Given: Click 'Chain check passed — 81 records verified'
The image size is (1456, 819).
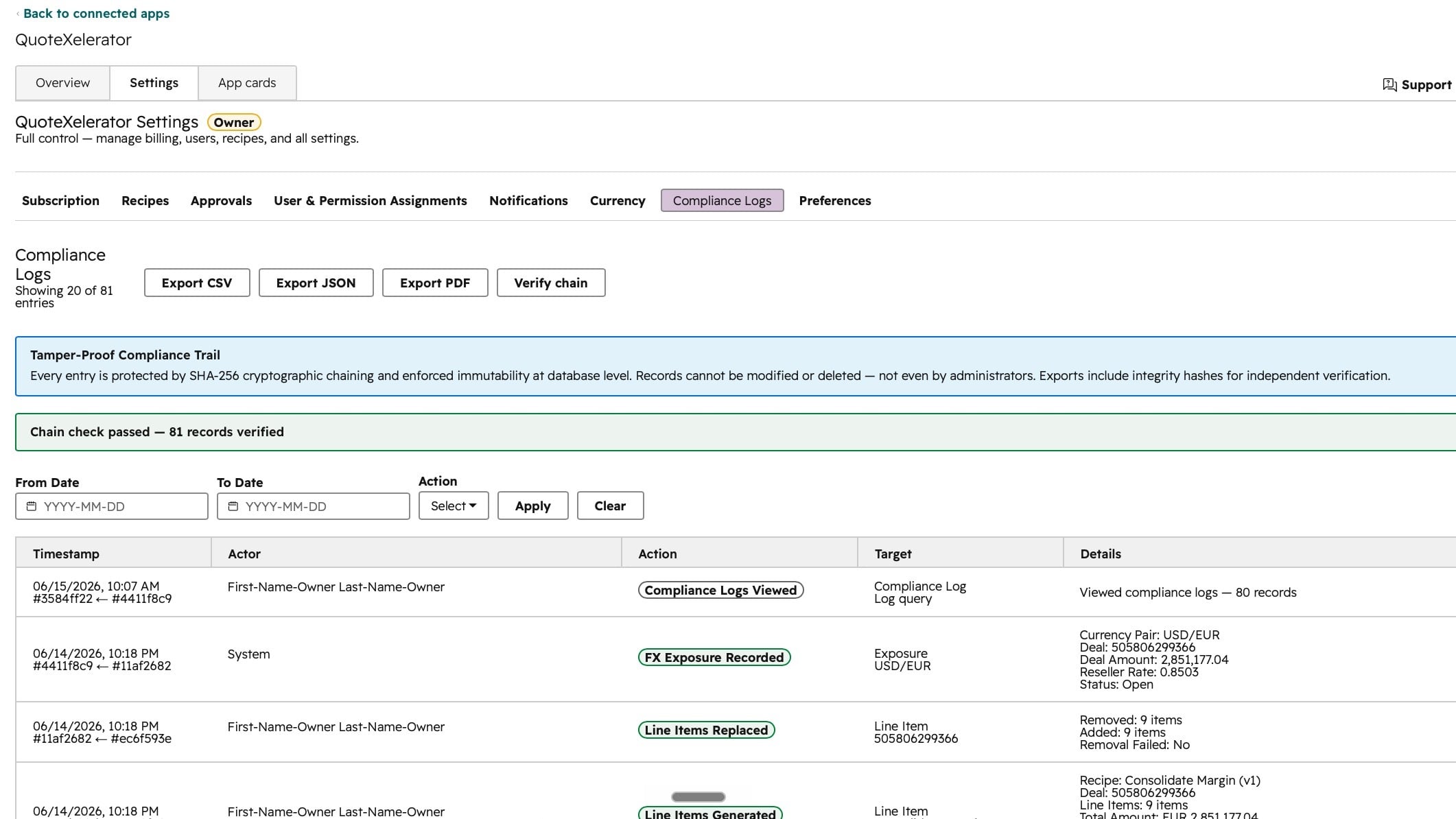Looking at the screenshot, I should pyautogui.click(x=157, y=432).
